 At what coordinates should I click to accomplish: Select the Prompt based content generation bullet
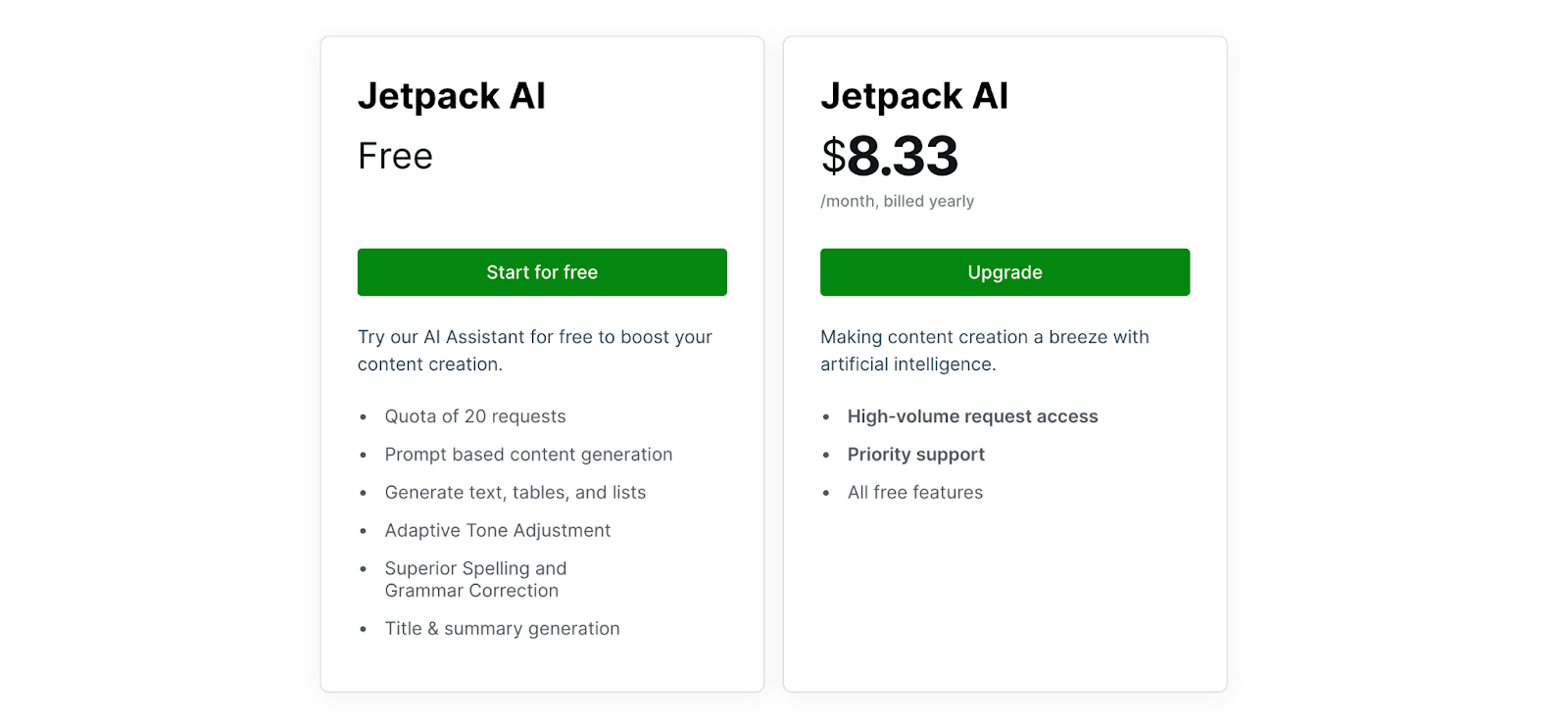[x=528, y=454]
